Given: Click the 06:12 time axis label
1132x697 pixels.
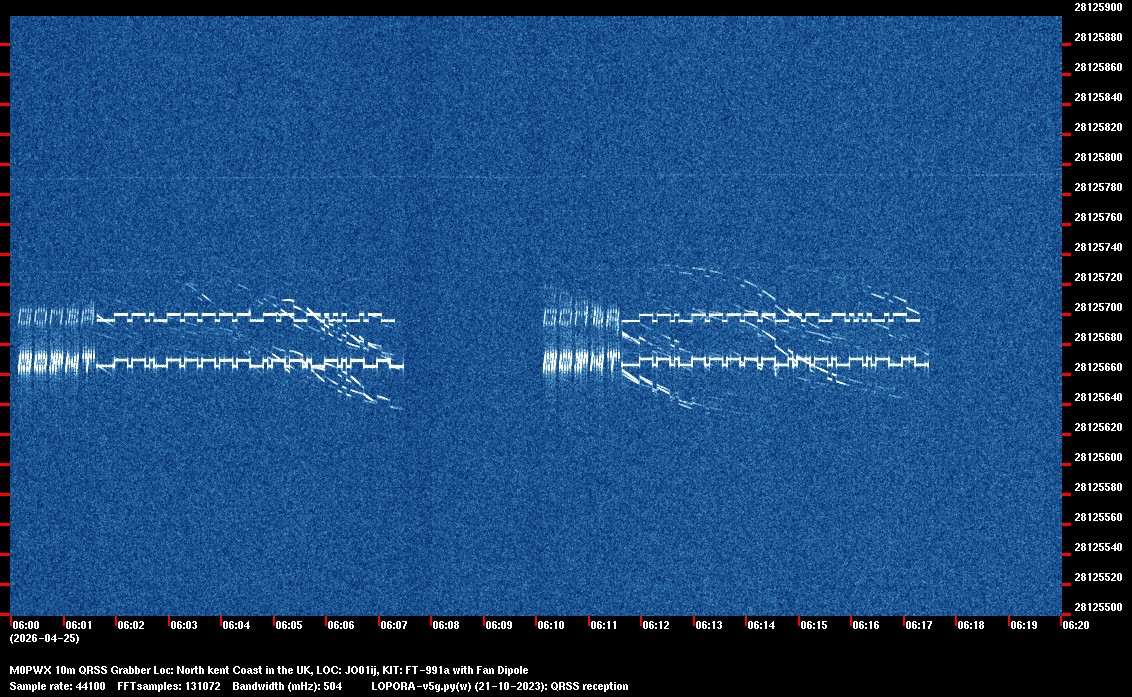Looking at the screenshot, I should click(x=656, y=625).
